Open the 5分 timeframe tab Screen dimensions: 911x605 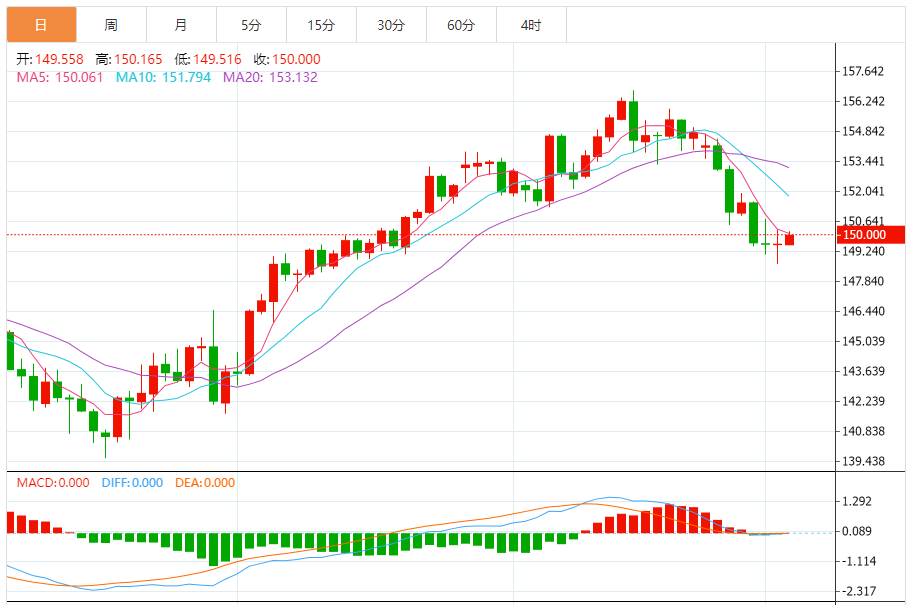[x=251, y=25]
